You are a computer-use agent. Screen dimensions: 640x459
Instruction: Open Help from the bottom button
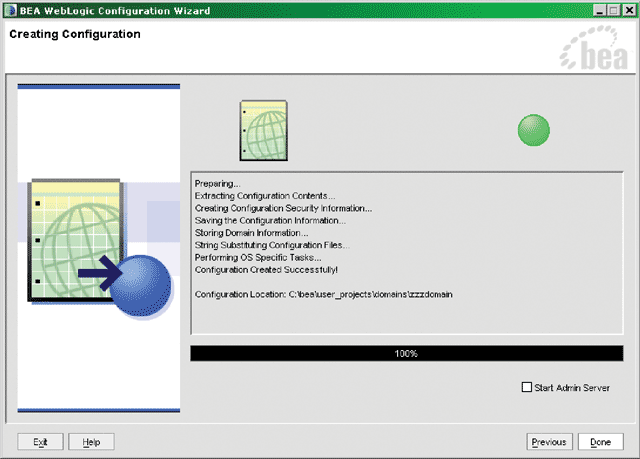pos(91,441)
